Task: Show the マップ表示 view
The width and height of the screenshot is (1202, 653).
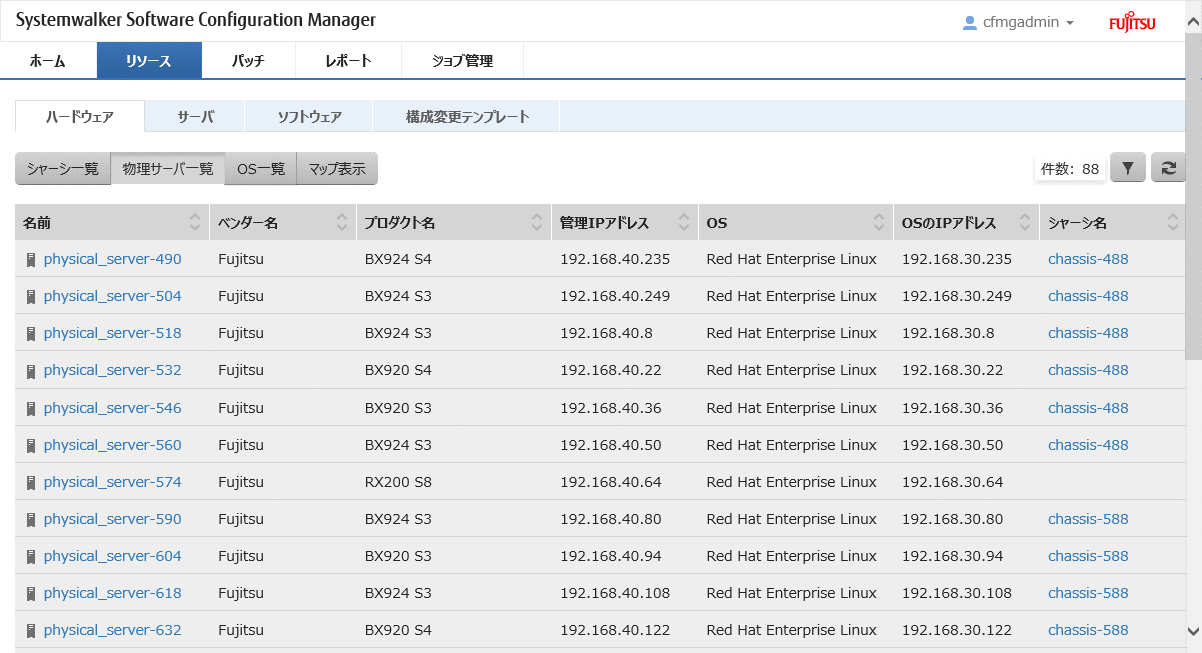Action: (337, 168)
